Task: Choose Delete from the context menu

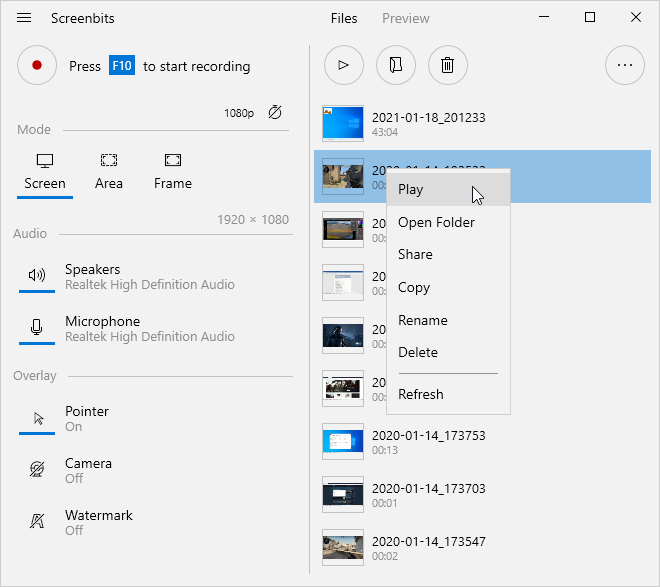Action: [448, 352]
